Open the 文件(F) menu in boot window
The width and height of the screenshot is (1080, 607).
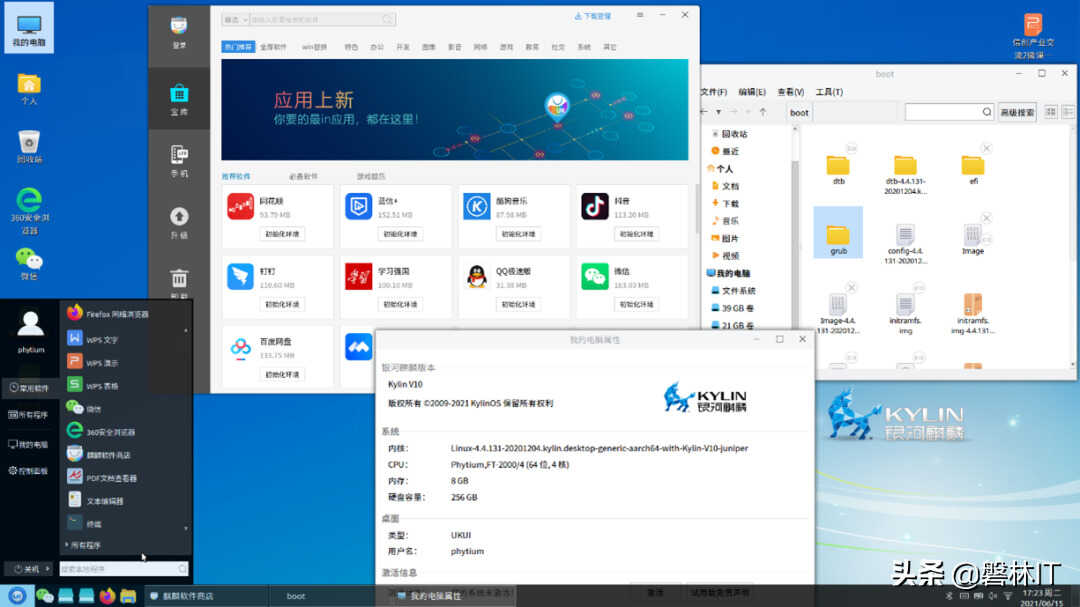[714, 92]
